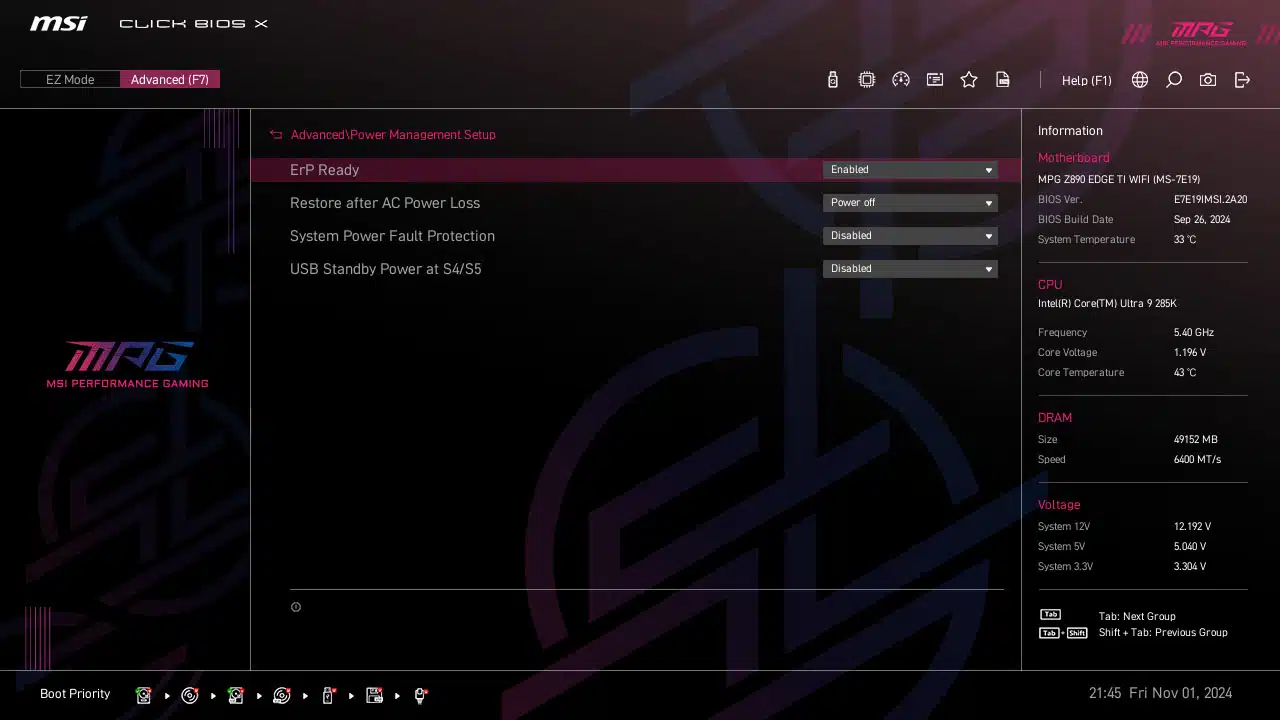Open the CPU chip icon in toolbar
The height and width of the screenshot is (720, 1280).
pos(867,80)
